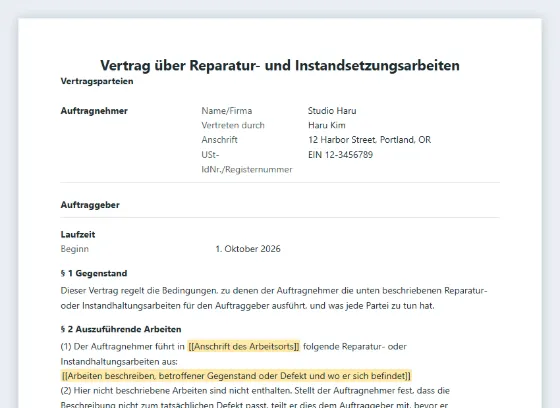Select the name 'Haru Kim'
This screenshot has width=560, height=408.
[326, 125]
